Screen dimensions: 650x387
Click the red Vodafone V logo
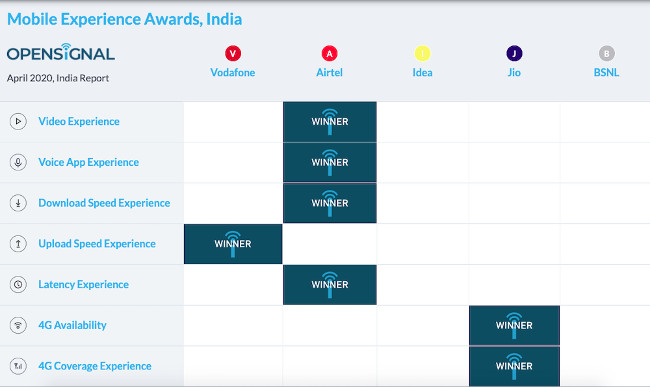(x=233, y=53)
